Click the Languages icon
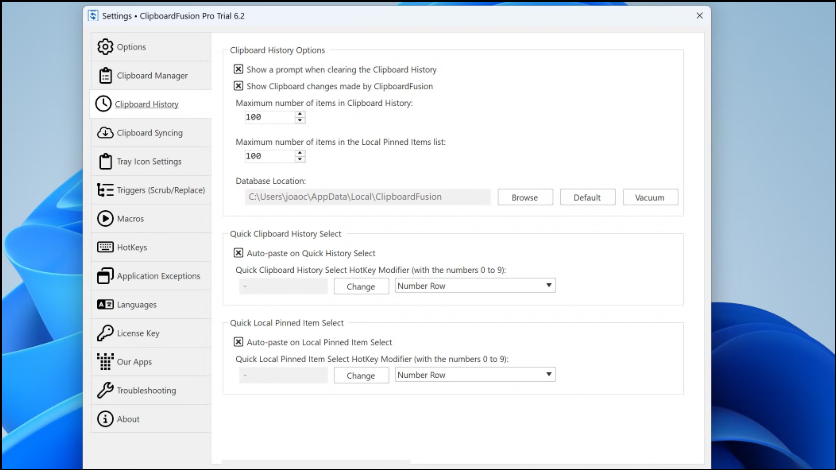Viewport: 836px width, 470px height. click(x=105, y=304)
